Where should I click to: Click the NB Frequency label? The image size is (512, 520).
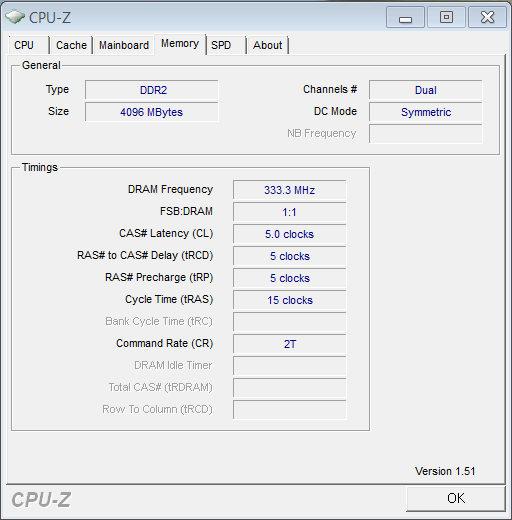(322, 133)
